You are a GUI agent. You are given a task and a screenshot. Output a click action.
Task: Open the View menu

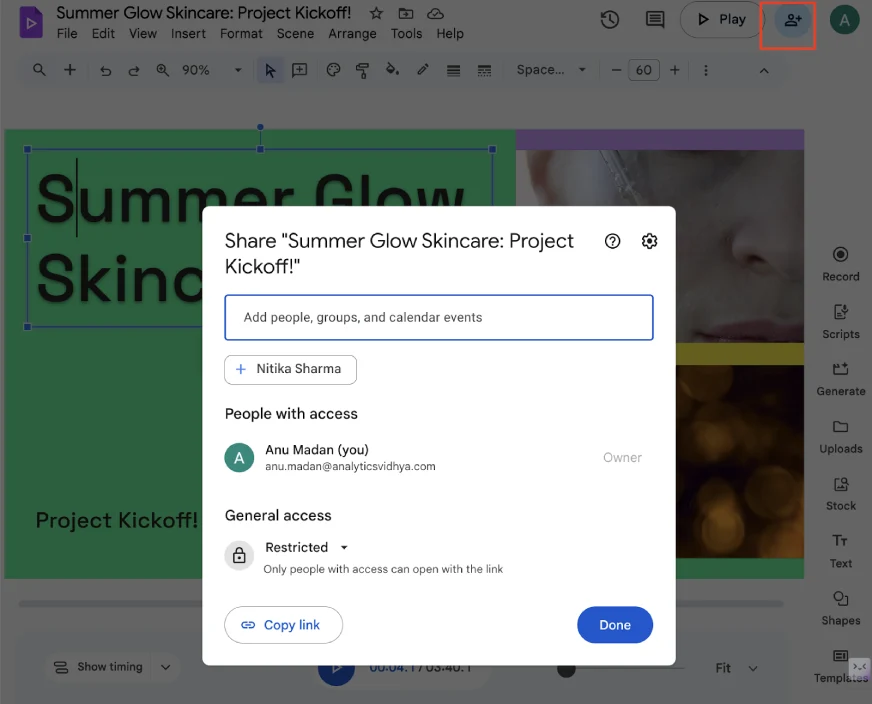[143, 34]
